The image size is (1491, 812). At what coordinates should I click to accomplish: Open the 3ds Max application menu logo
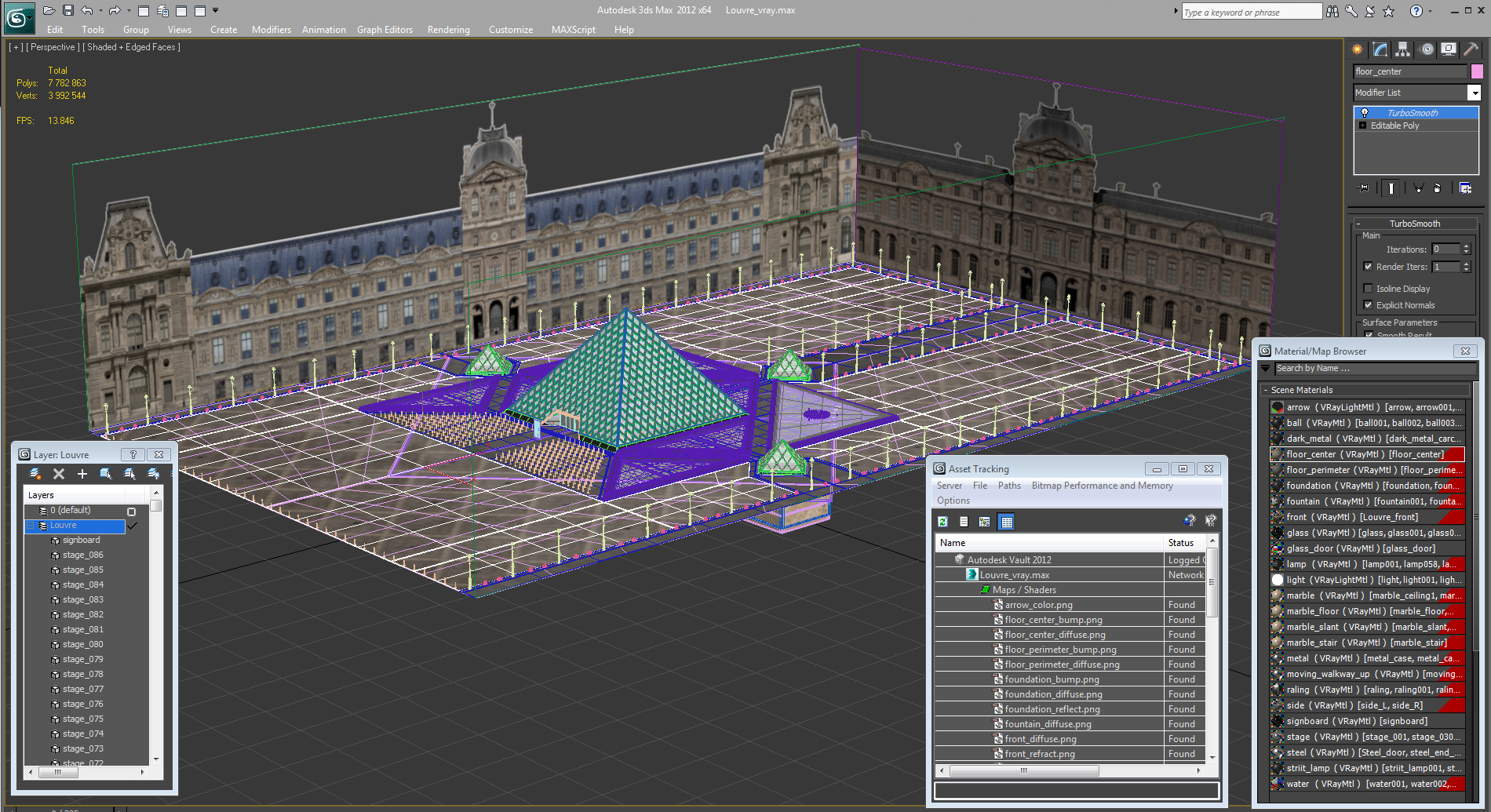[20, 17]
